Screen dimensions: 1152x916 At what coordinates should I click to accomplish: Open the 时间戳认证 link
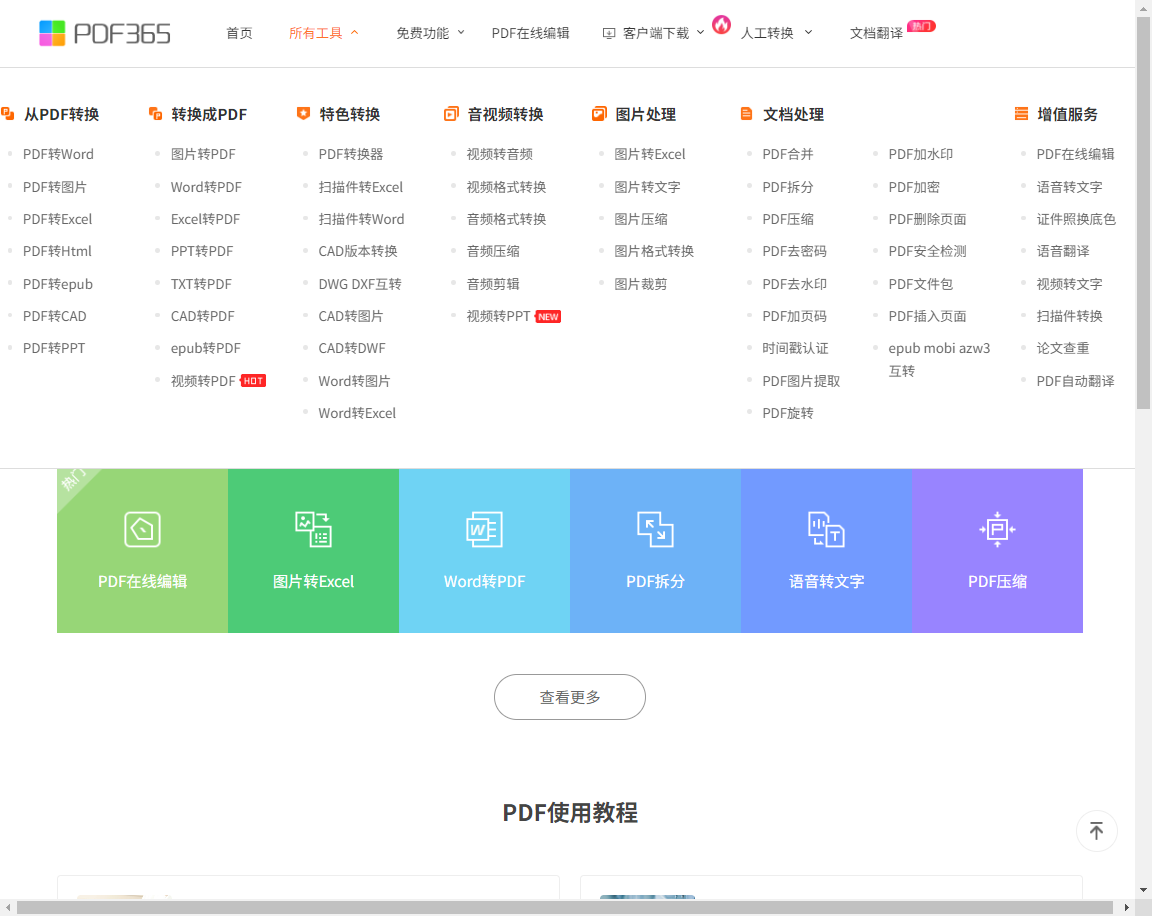796,348
